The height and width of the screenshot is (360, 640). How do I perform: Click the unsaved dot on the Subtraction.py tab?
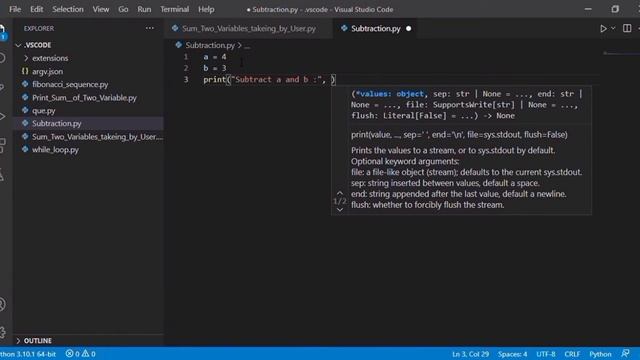(409, 29)
